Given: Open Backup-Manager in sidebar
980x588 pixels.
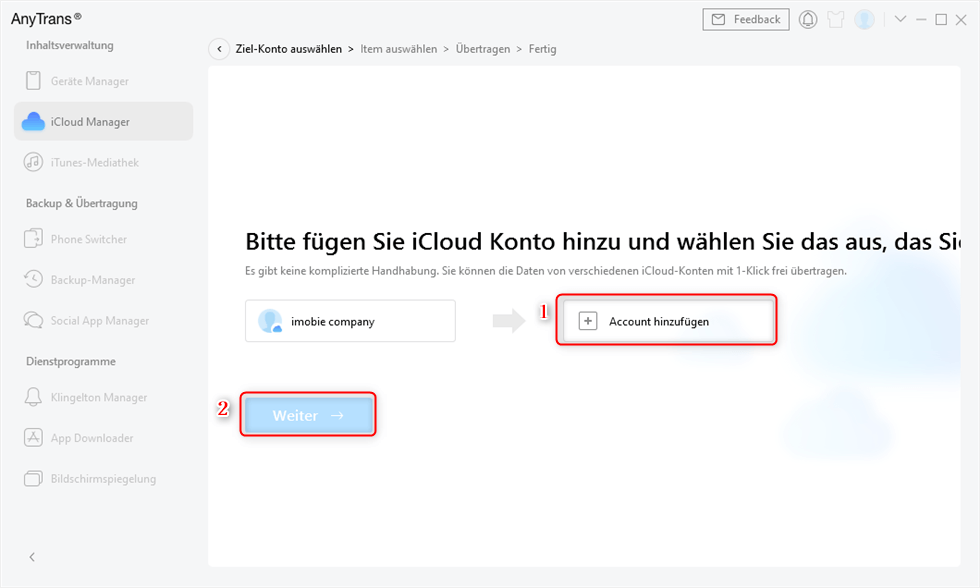Looking at the screenshot, I should [x=103, y=279].
